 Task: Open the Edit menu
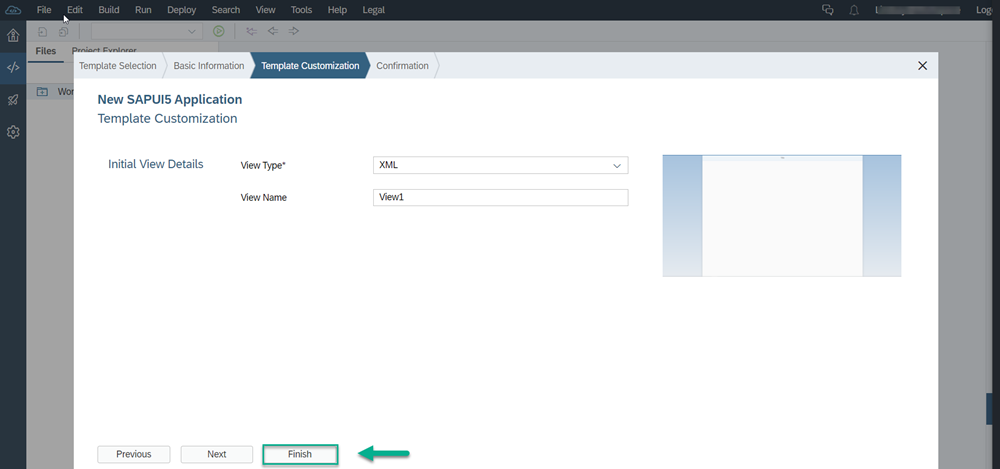[75, 10]
